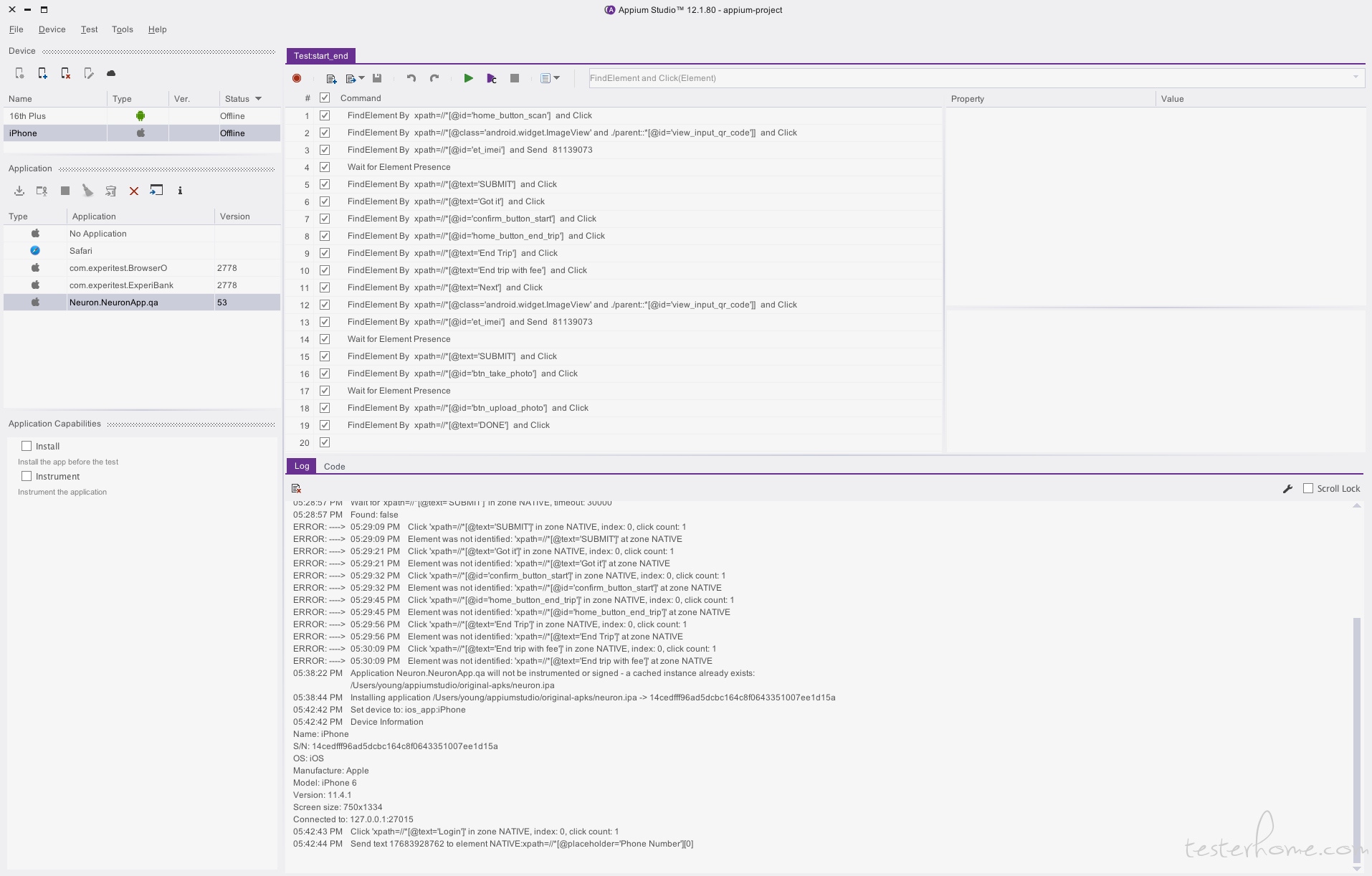This screenshot has height=876, width=1372.
Task: Click the list view layout icon
Action: tap(546, 78)
